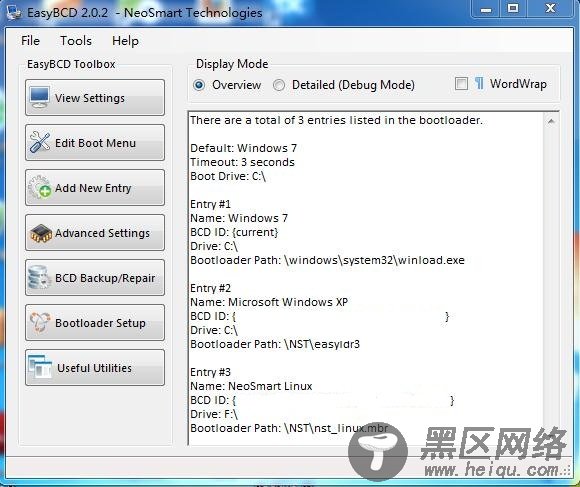
Task: Select Detailed (Debug Mode) radio button
Action: (x=279, y=85)
